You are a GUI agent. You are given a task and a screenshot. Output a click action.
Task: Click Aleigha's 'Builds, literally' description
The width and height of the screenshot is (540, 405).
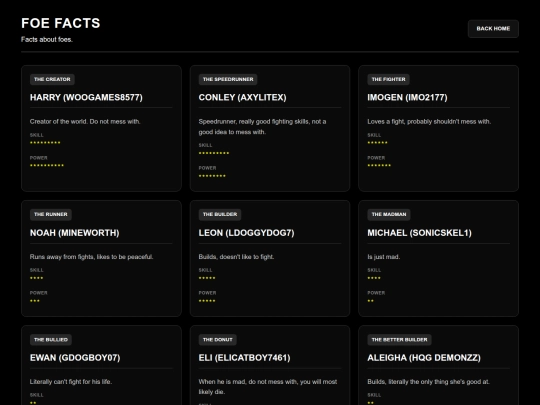click(428, 382)
